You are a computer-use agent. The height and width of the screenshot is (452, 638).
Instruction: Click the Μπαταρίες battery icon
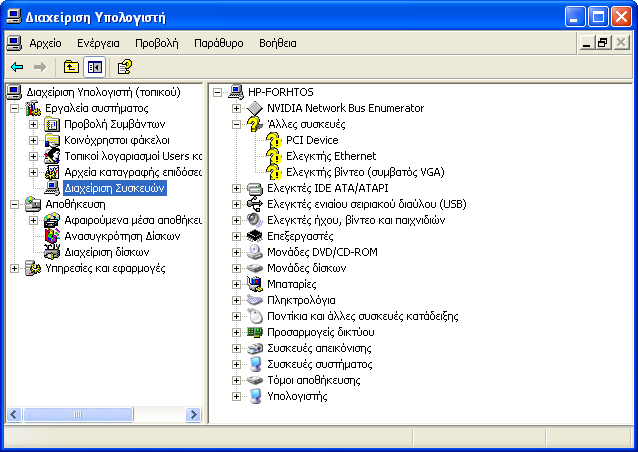coord(255,284)
